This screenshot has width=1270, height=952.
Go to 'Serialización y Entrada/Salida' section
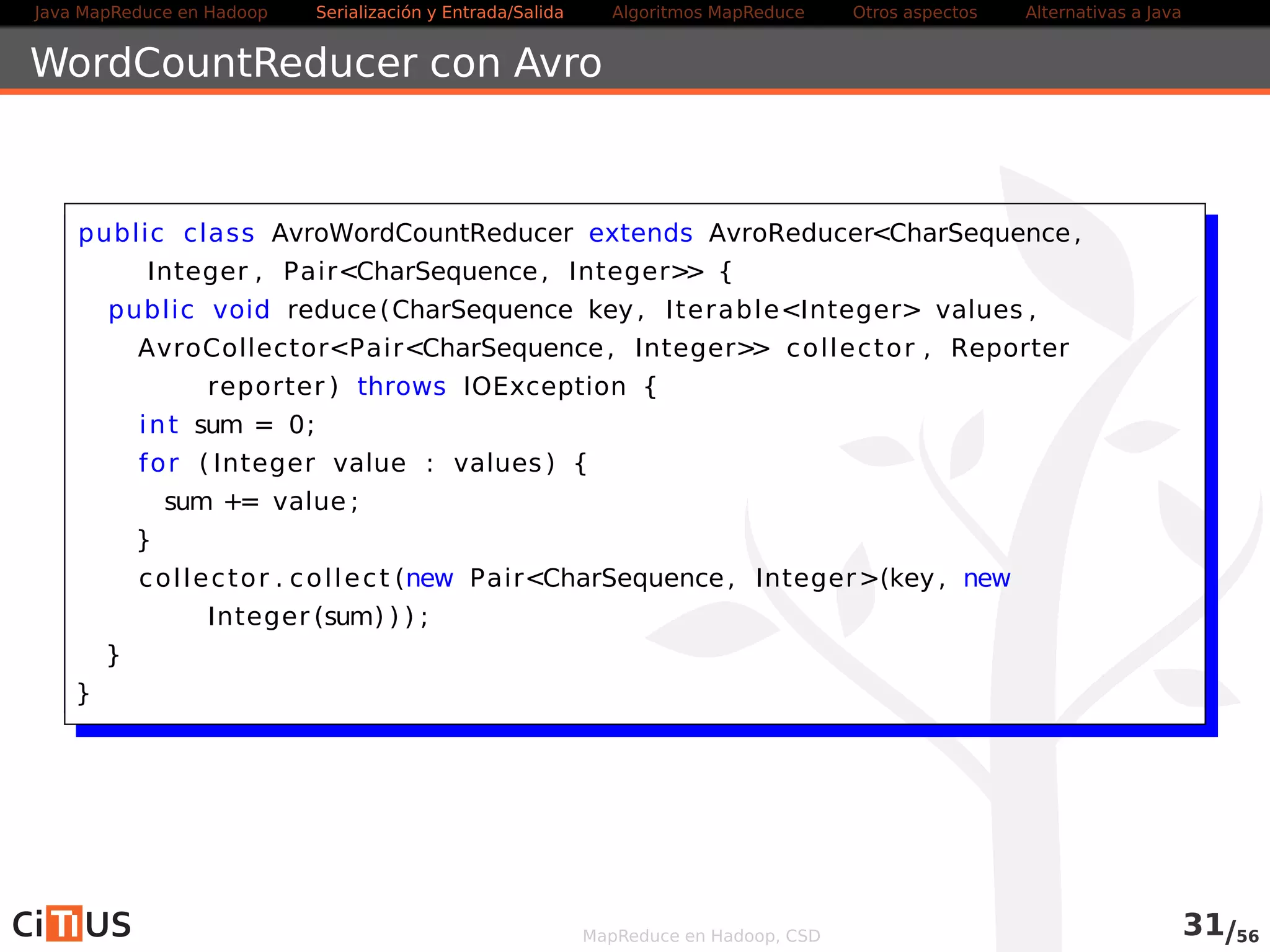click(440, 12)
